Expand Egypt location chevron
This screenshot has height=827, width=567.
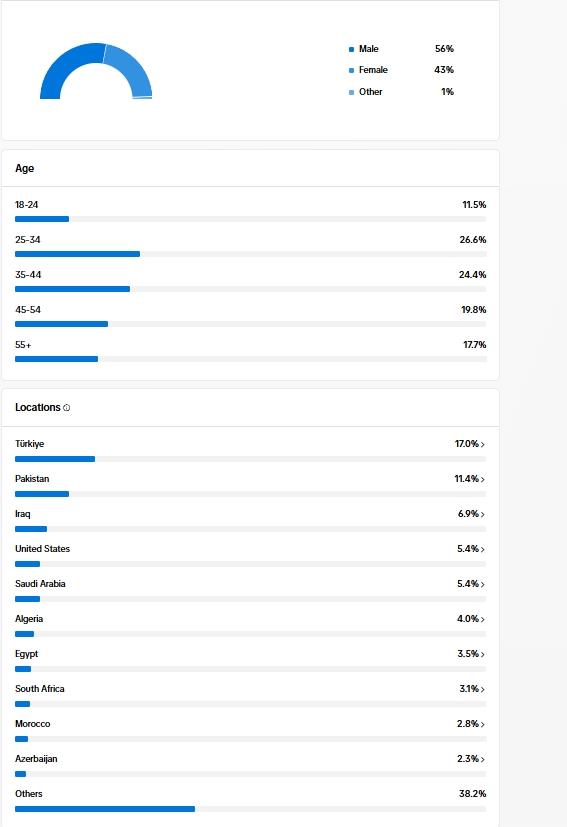(x=483, y=655)
